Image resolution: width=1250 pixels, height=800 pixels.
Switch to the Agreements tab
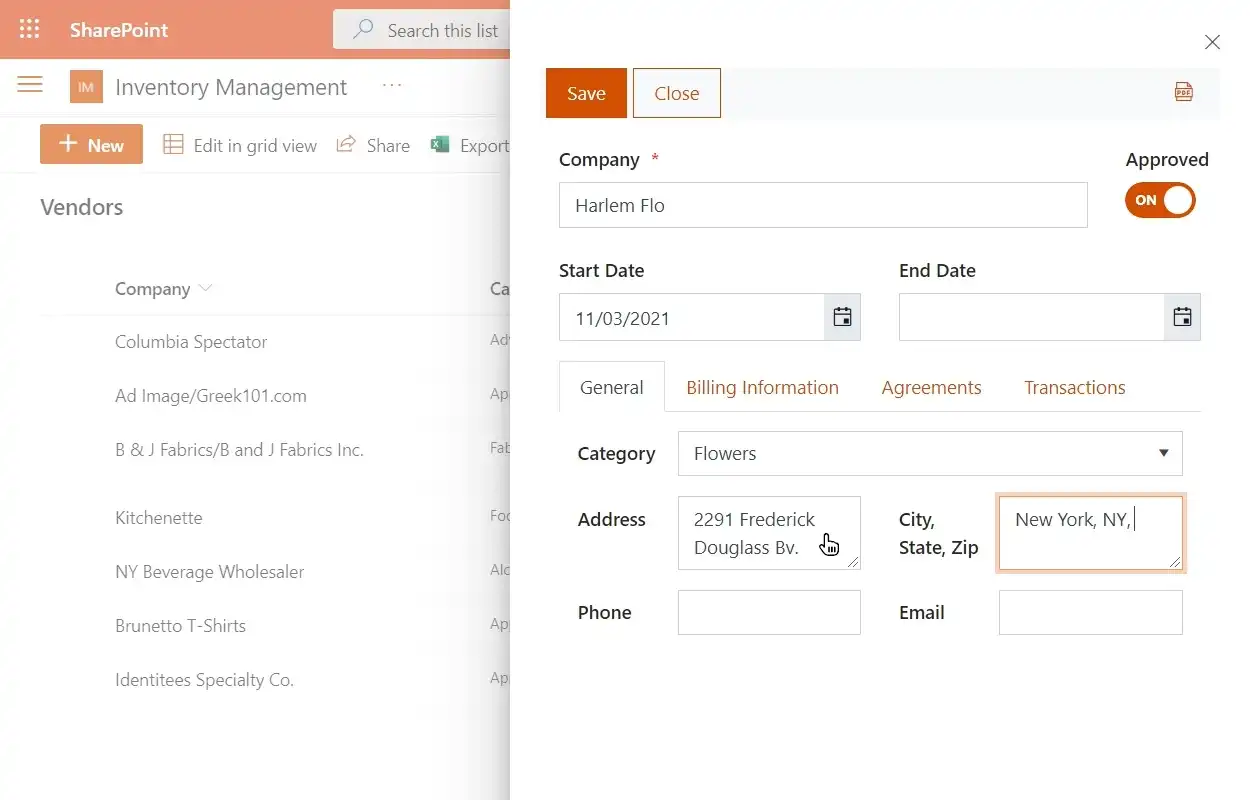coord(931,387)
